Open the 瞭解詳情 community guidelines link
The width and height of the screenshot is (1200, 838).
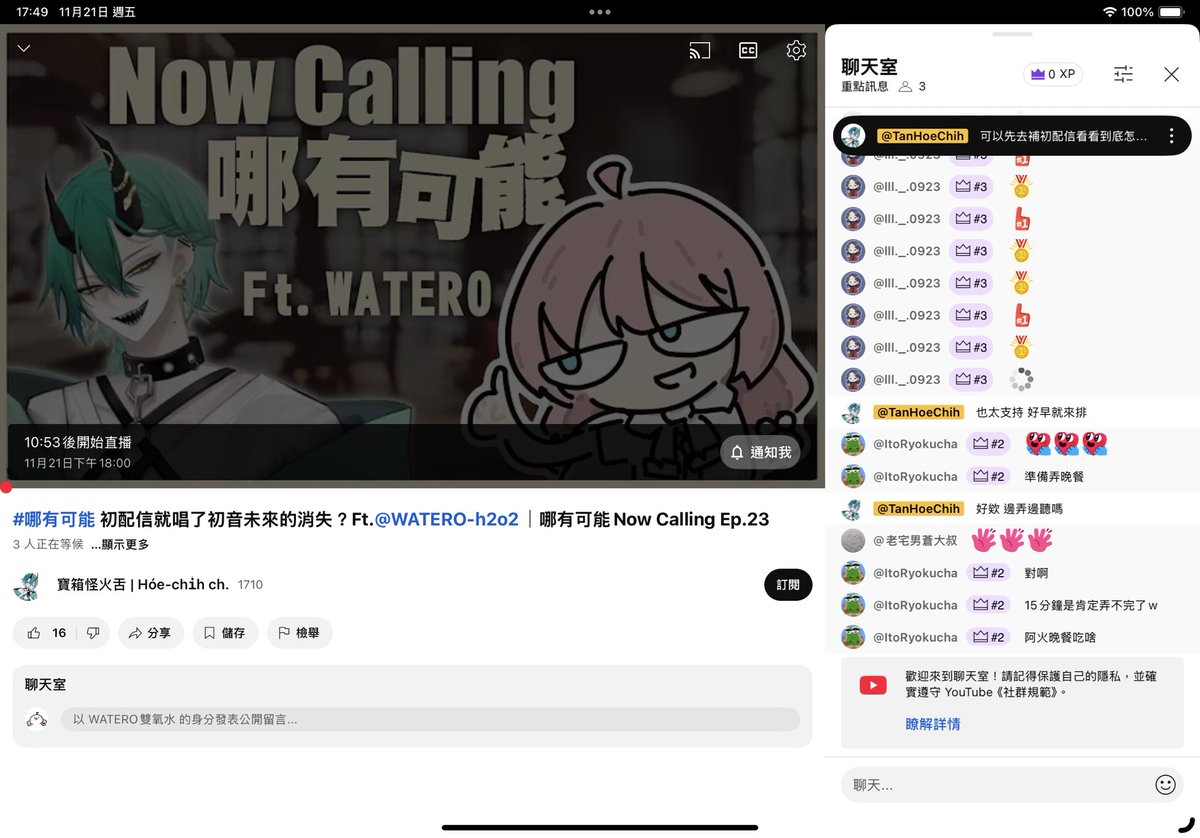pyautogui.click(x=932, y=722)
